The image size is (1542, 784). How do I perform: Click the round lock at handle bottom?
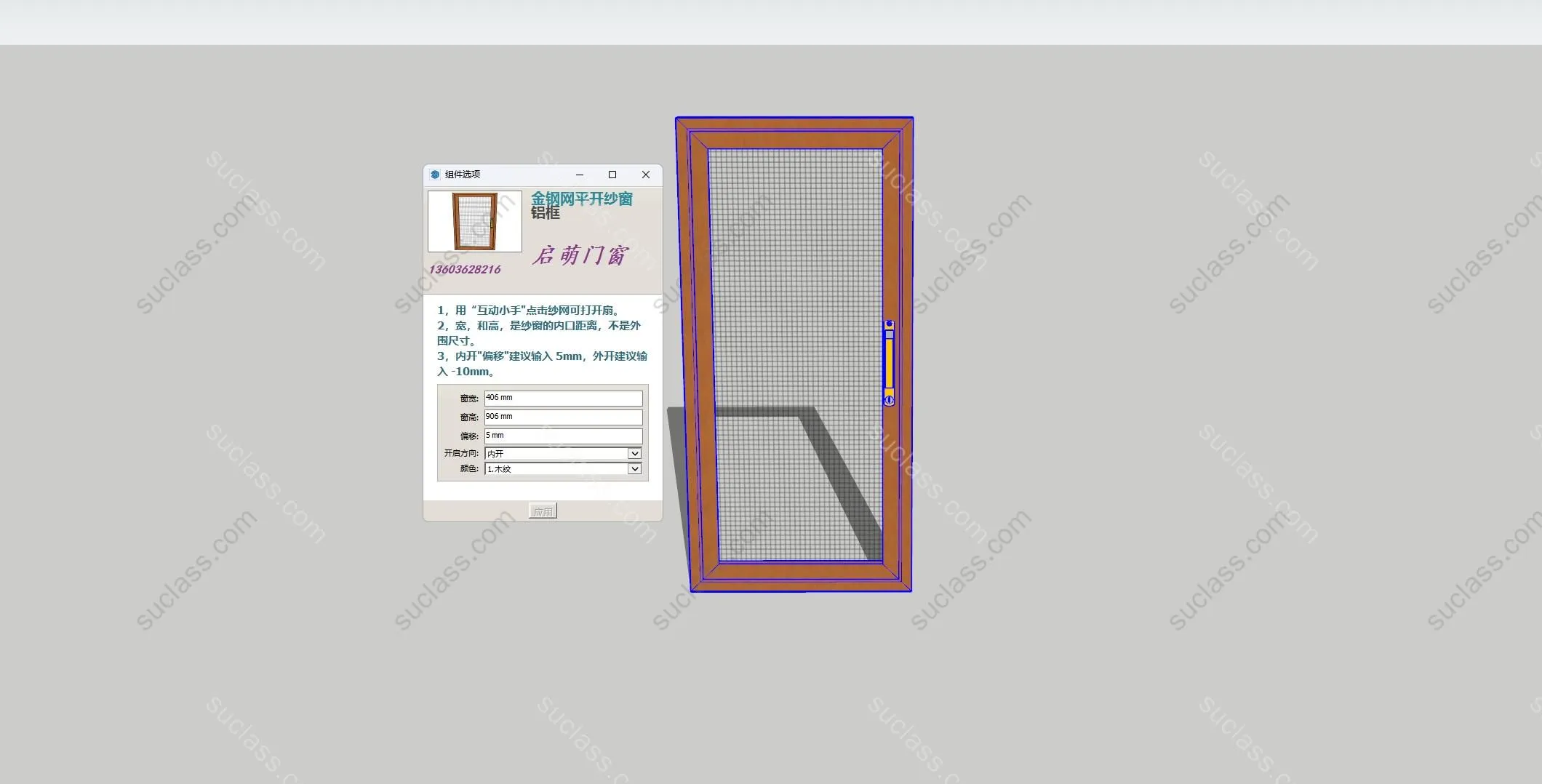889,400
